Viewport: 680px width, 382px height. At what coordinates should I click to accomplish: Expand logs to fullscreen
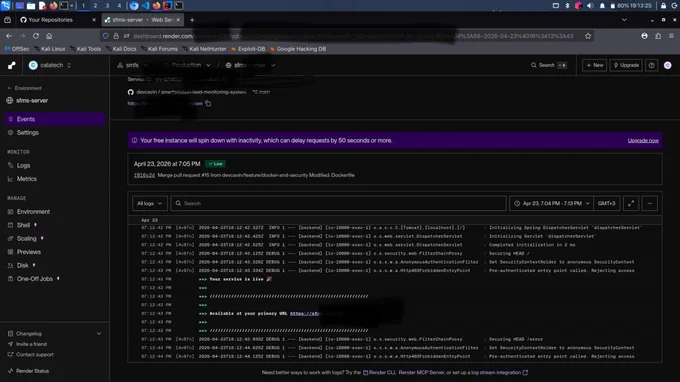click(x=631, y=203)
